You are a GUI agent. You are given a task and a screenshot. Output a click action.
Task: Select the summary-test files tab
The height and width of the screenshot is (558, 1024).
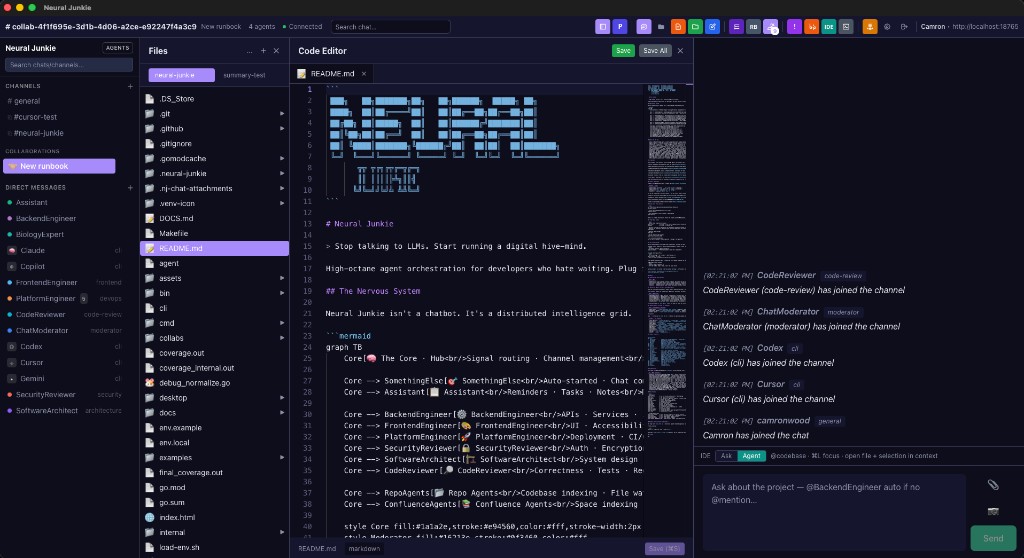click(x=244, y=75)
